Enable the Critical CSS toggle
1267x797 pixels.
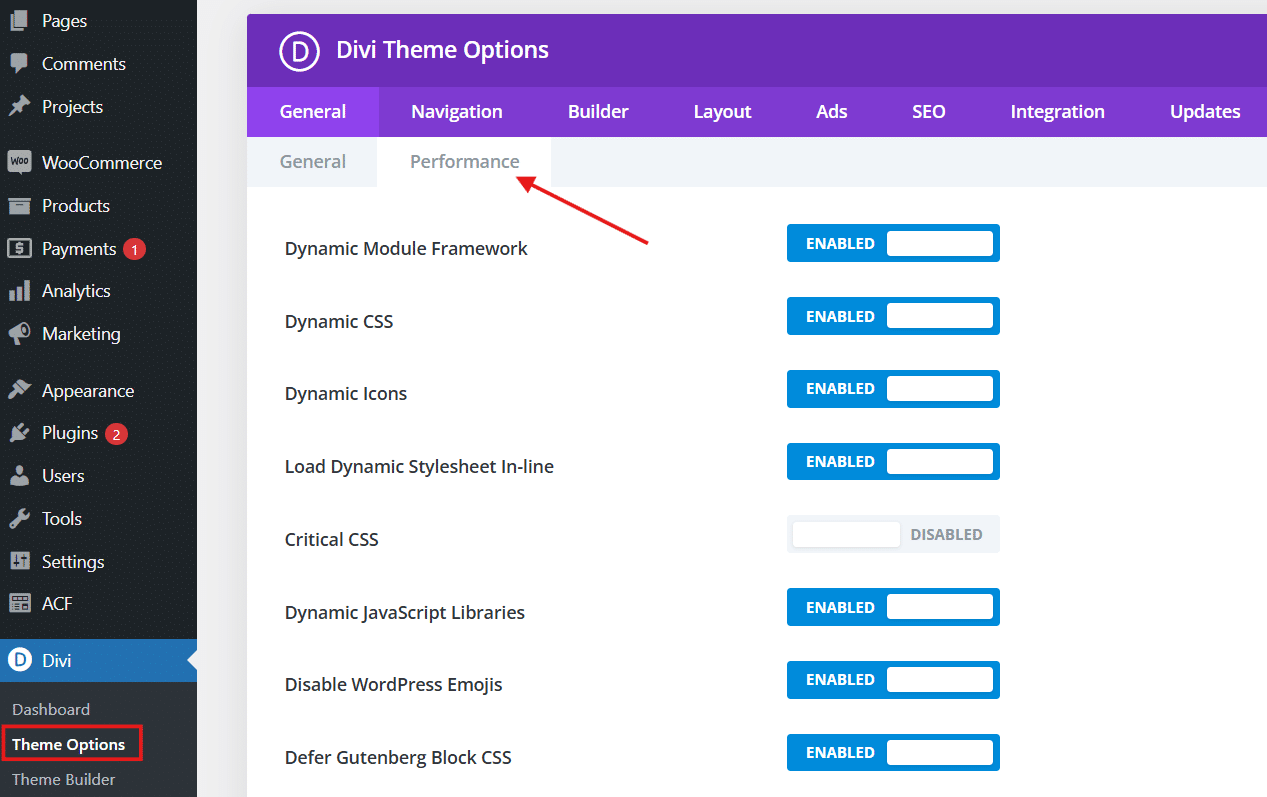[x=893, y=534]
